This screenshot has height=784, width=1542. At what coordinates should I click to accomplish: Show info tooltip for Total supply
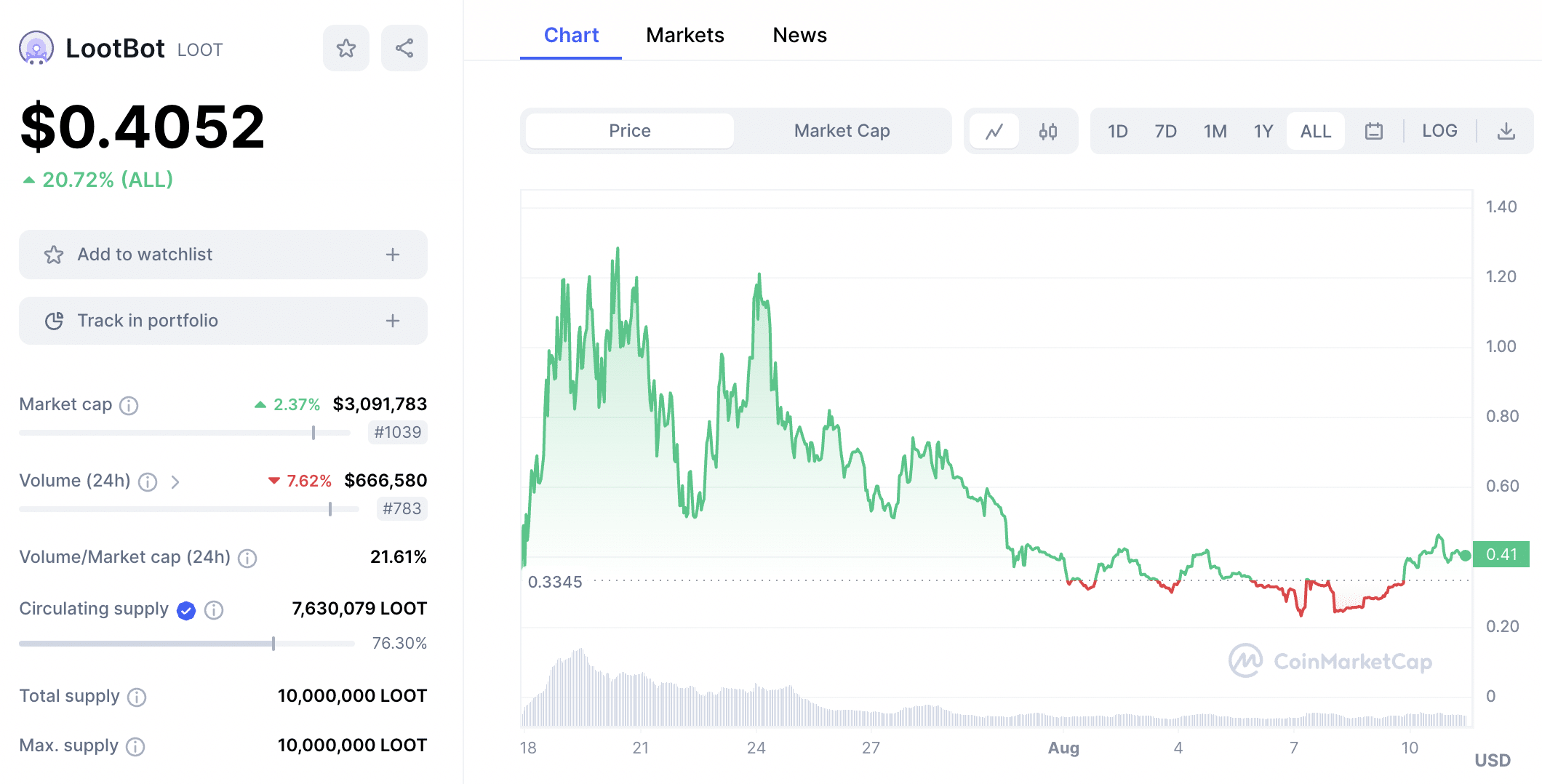pos(137,697)
